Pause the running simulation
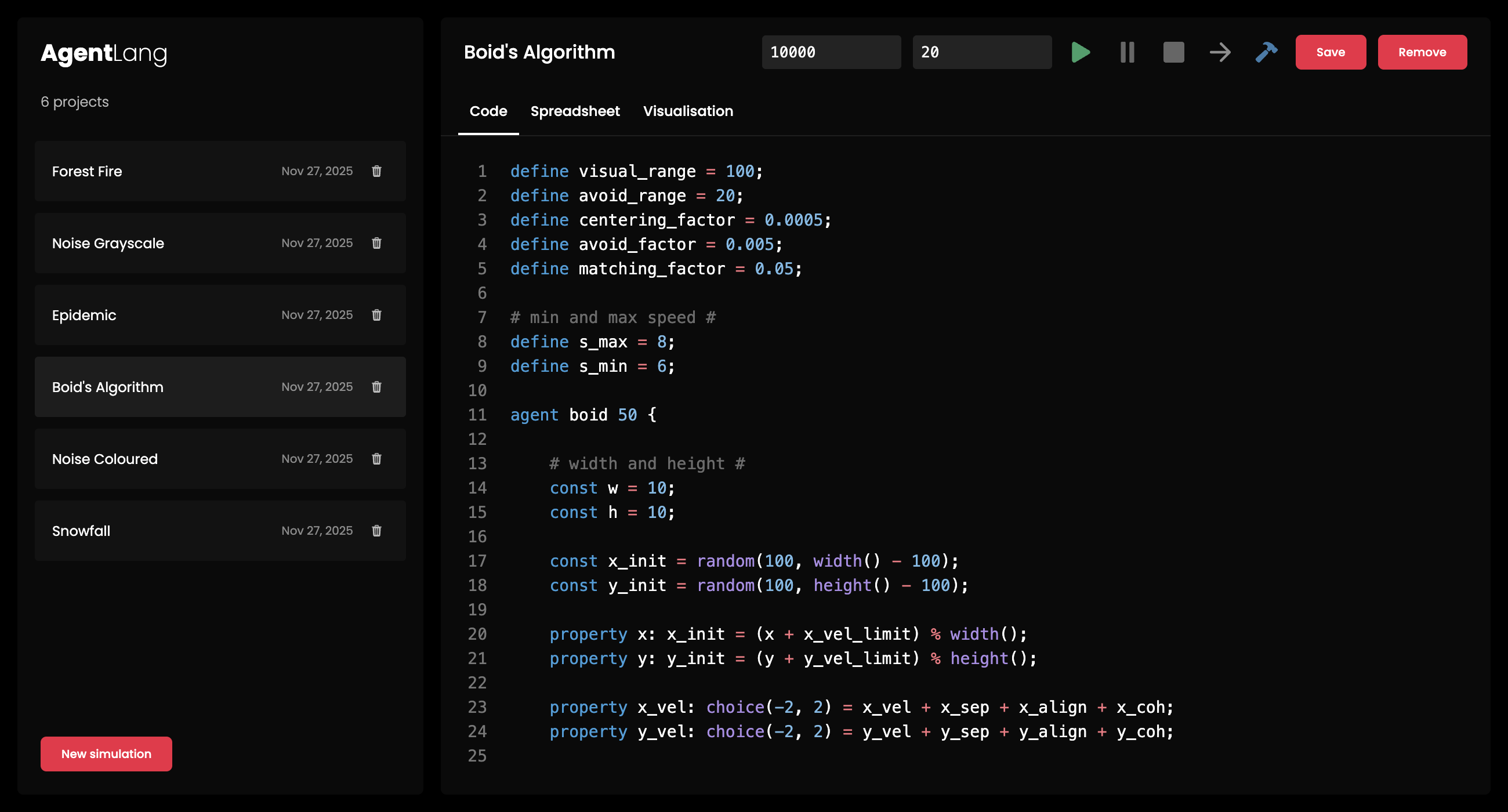This screenshot has width=1508, height=812. click(1127, 52)
